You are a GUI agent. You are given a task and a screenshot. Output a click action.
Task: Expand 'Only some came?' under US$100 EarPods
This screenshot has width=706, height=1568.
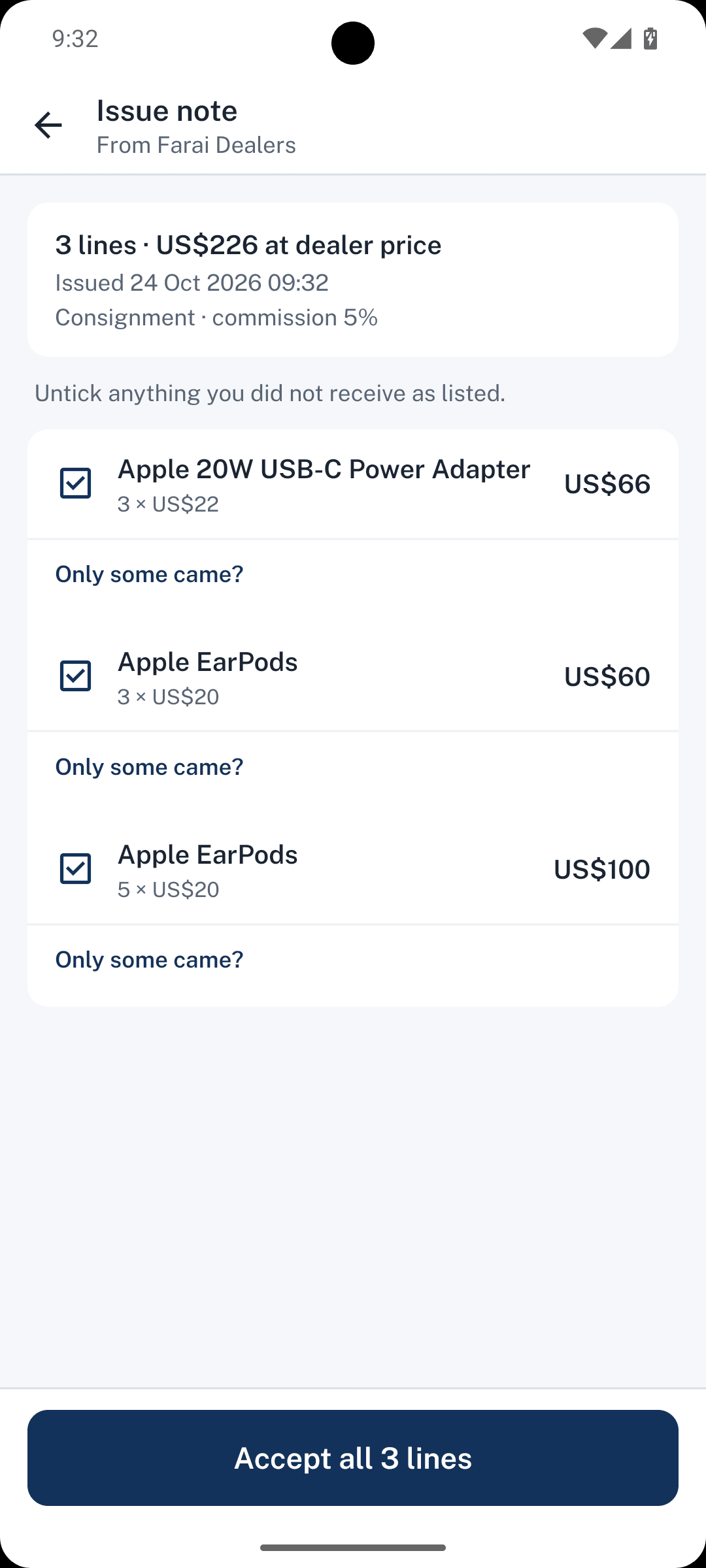(149, 960)
